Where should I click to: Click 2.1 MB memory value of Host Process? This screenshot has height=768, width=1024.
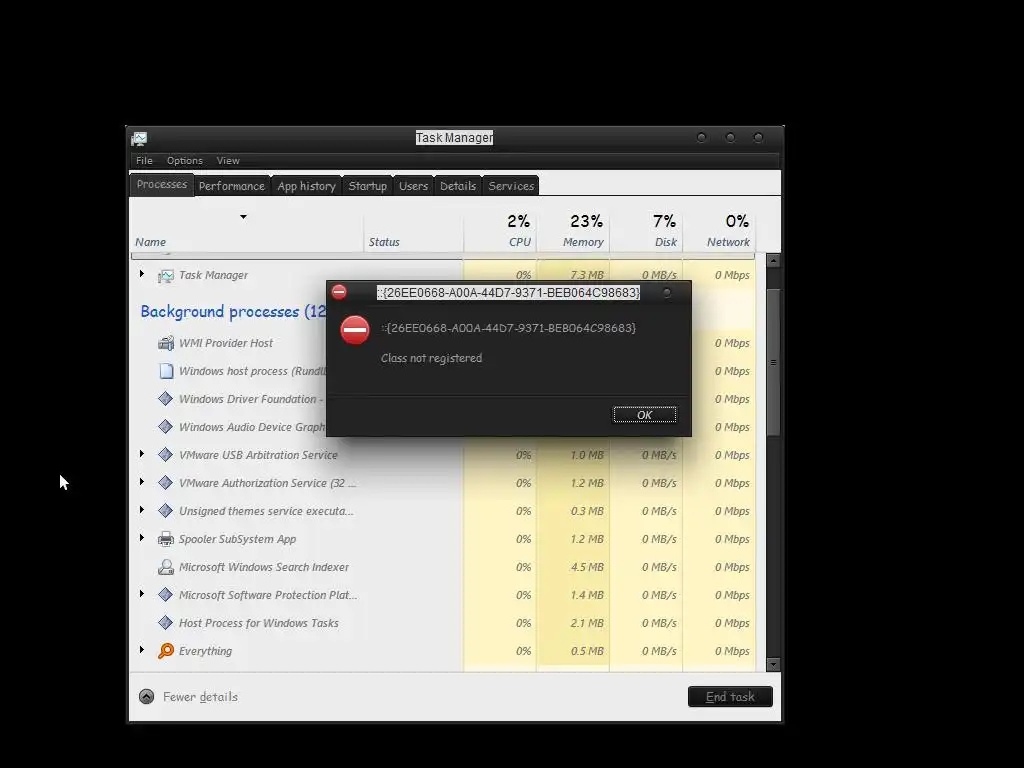pos(587,623)
